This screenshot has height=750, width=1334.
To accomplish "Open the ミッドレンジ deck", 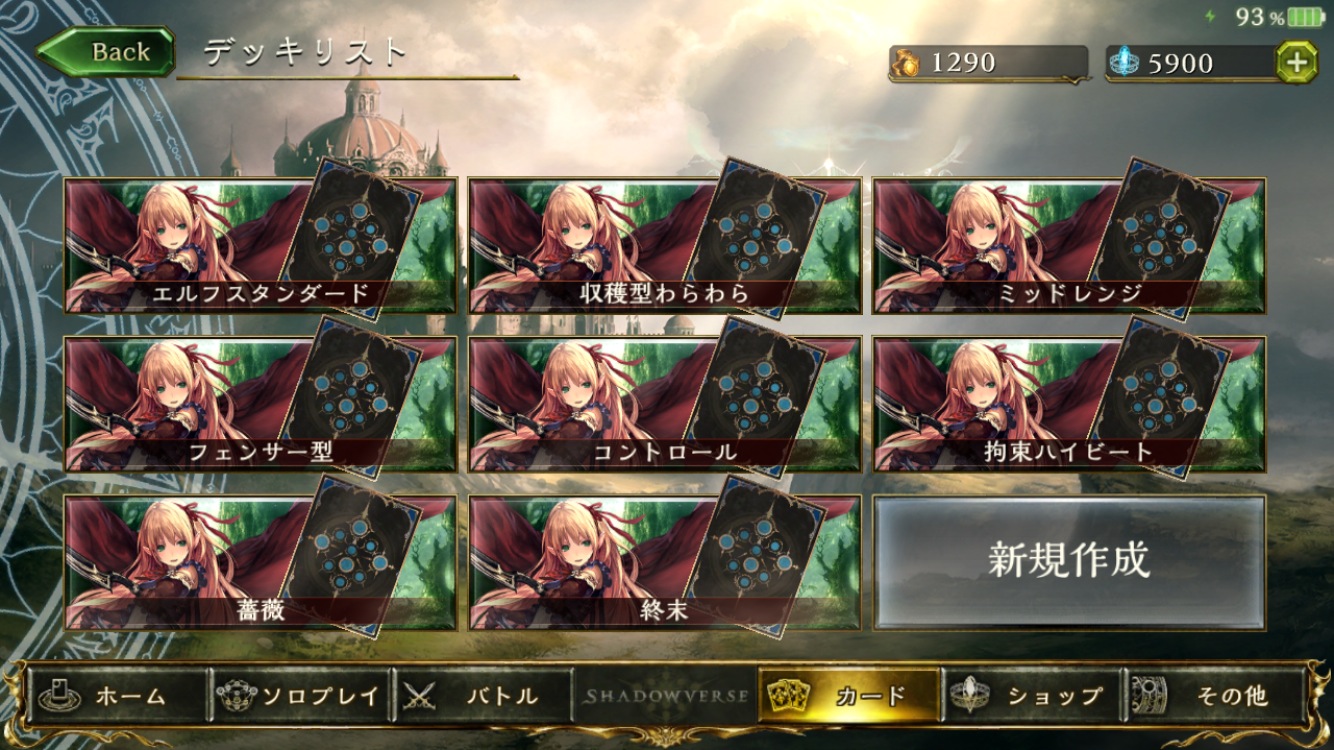I will pos(1069,246).
